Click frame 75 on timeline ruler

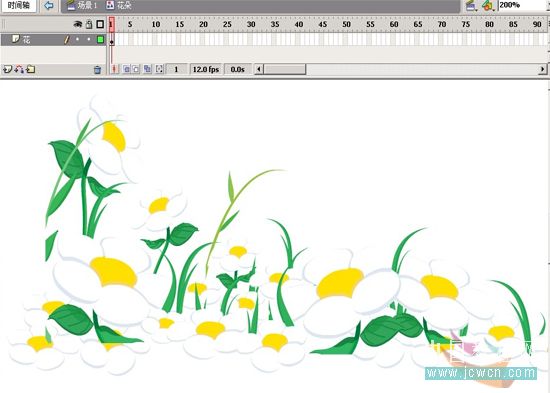pos(465,24)
